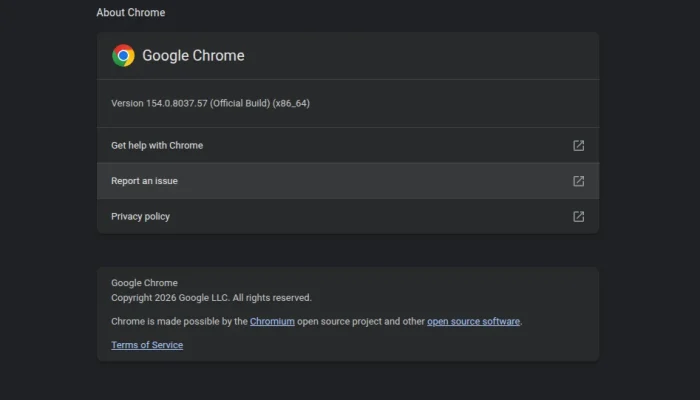This screenshot has height=400, width=700.
Task: Open Get help with Chrome
Action: pyautogui.click(x=348, y=146)
